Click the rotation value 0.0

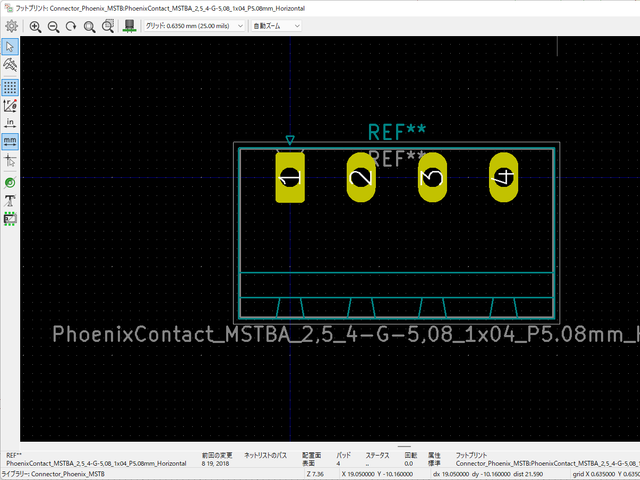point(409,464)
